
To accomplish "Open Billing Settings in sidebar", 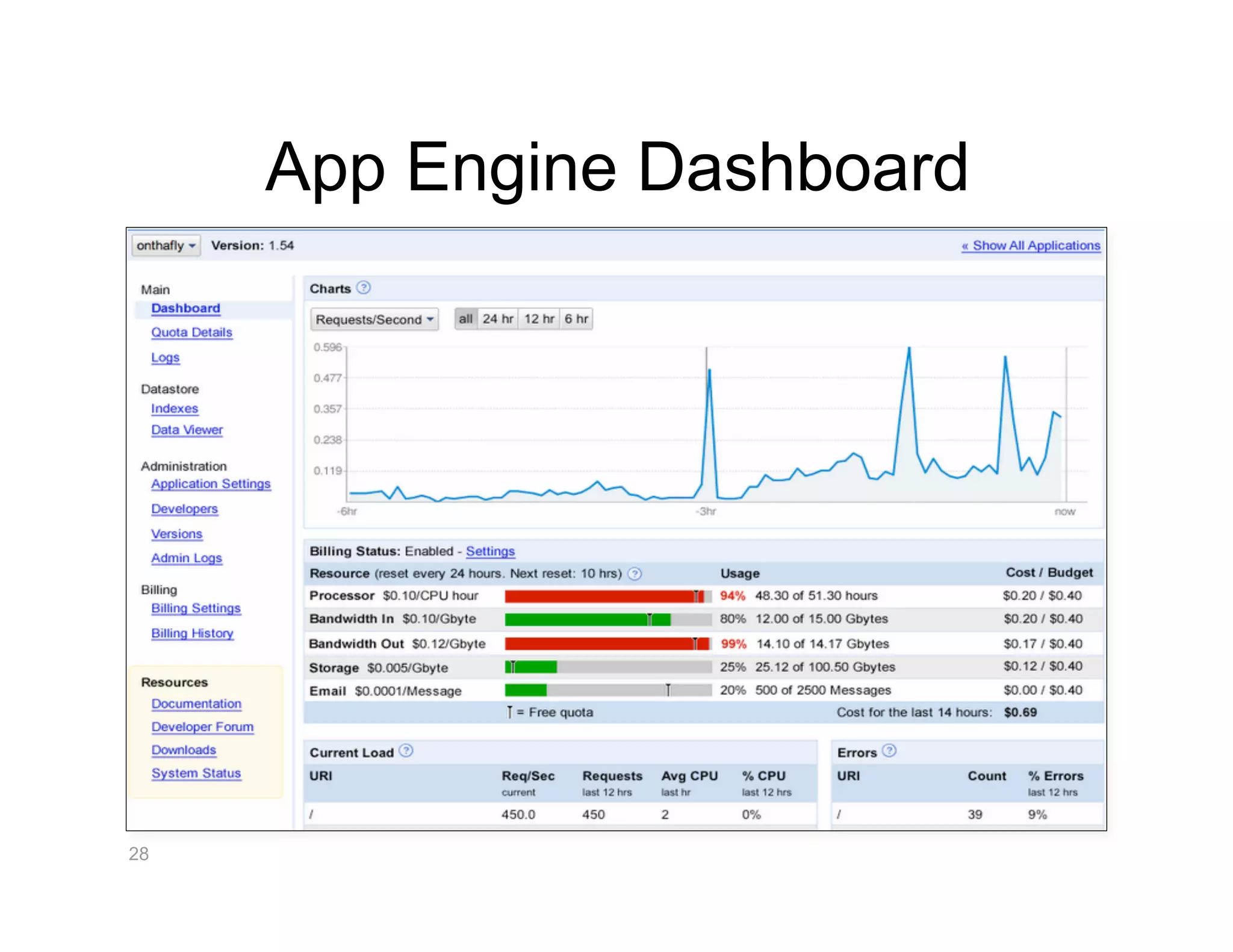I will (196, 608).
